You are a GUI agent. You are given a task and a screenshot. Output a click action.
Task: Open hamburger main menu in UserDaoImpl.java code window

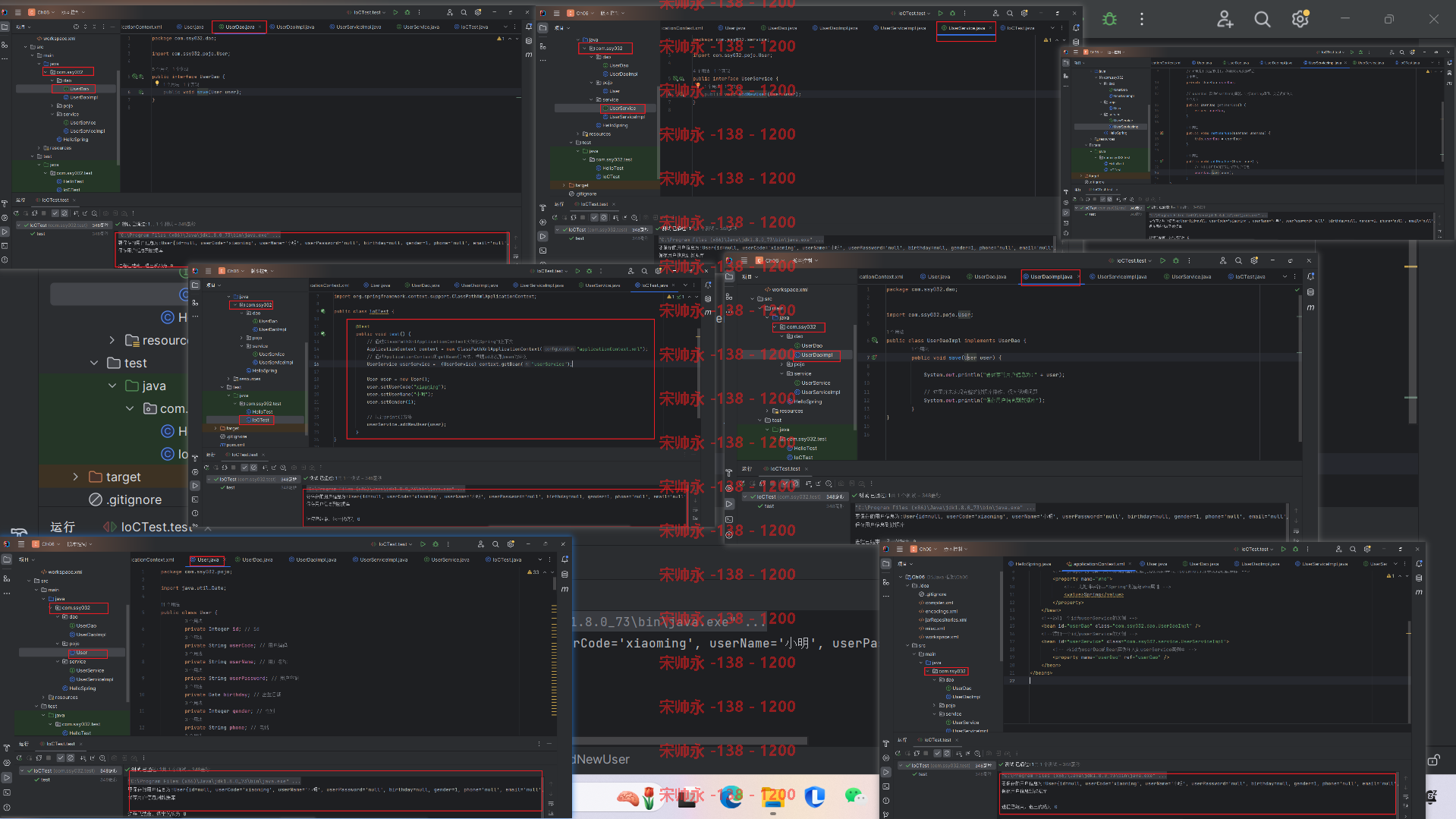[744, 260]
